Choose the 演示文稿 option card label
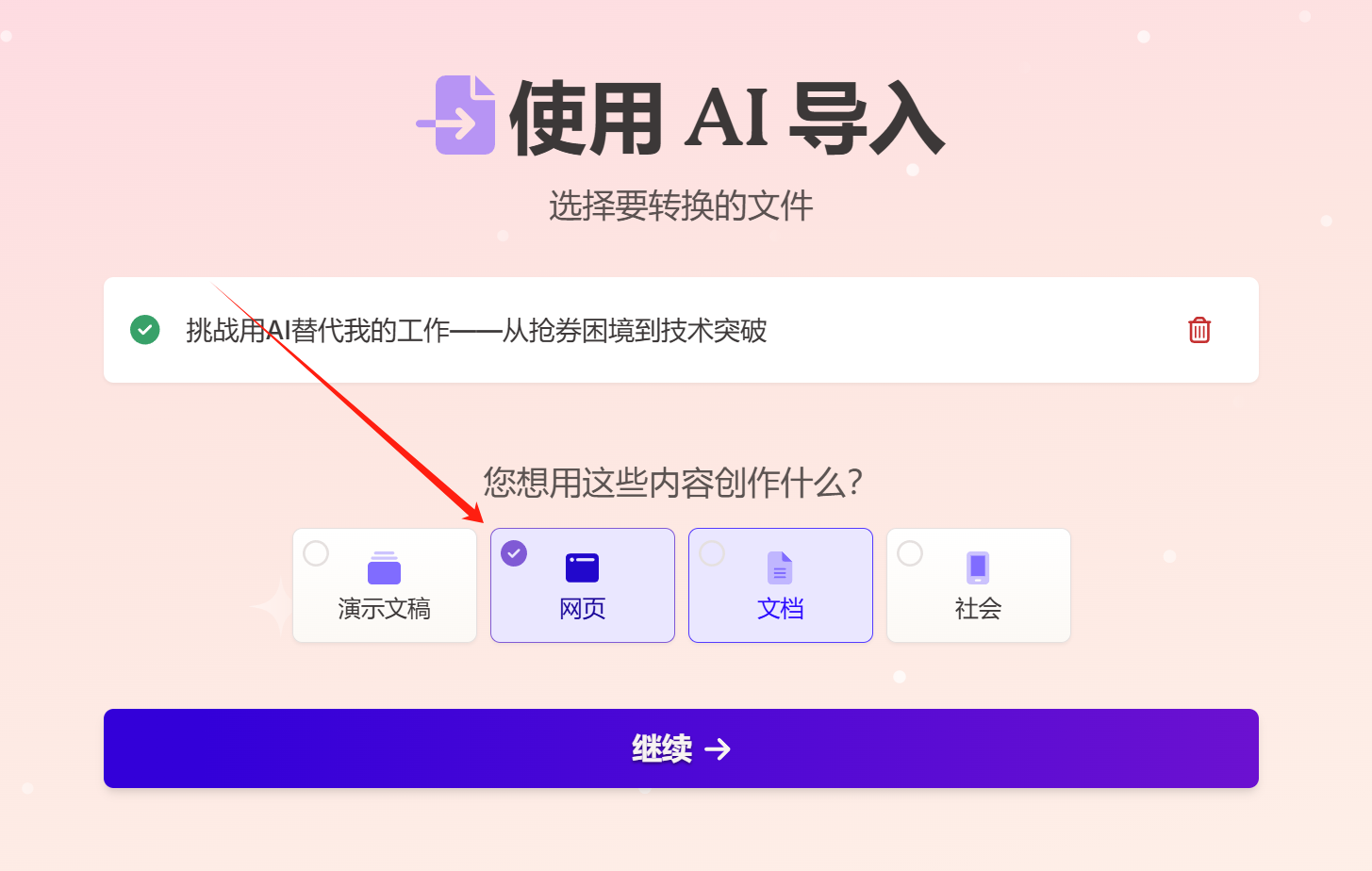 [x=384, y=609]
